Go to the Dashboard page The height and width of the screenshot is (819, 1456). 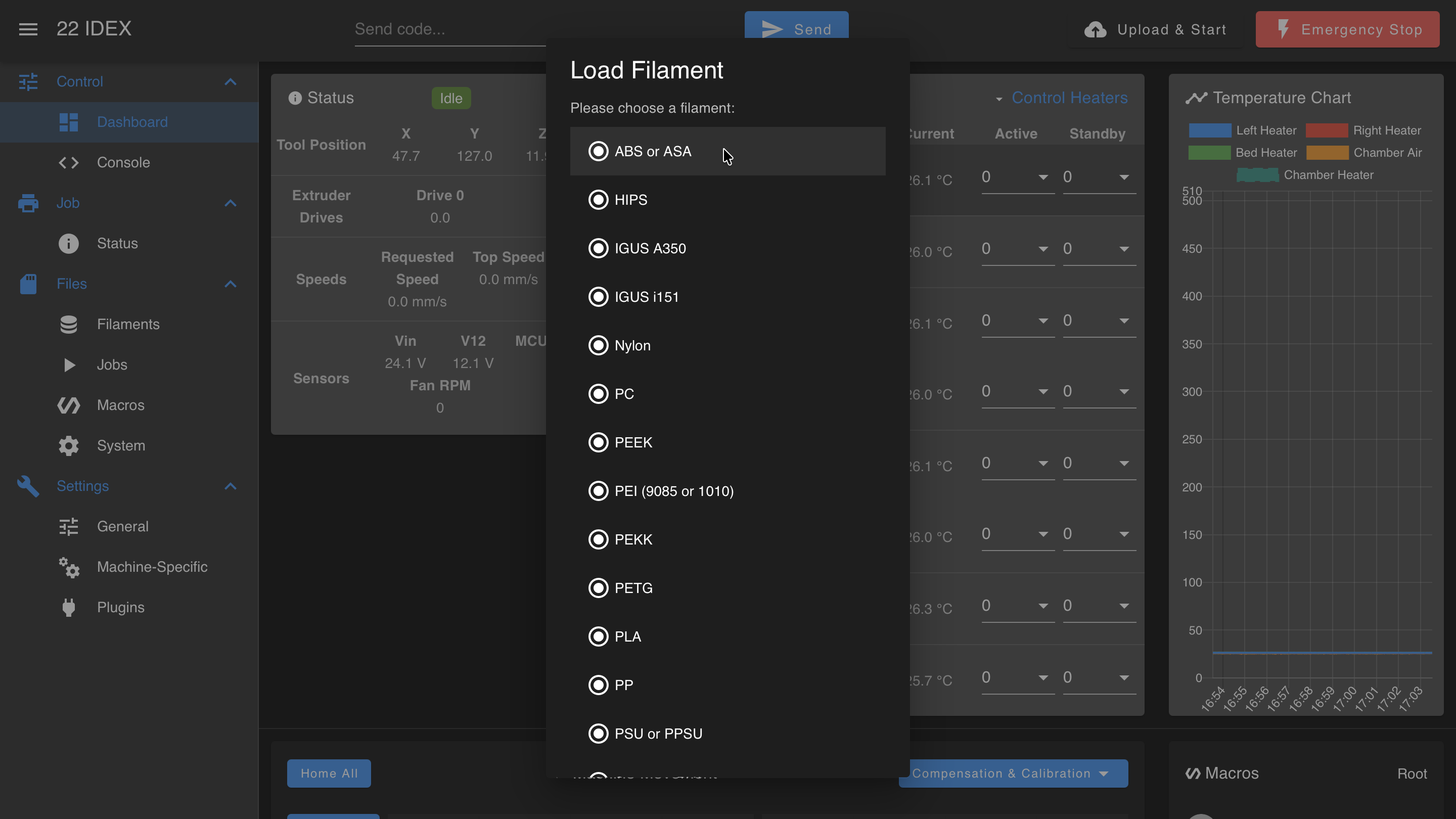click(129, 122)
